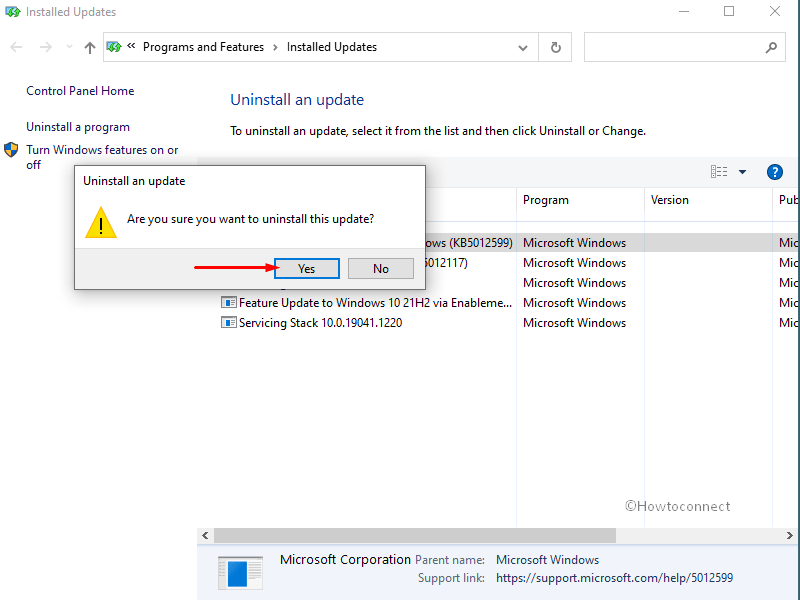Select Servicing Stack 10.0.19041.1220 row
Image resolution: width=800 pixels, height=600 pixels.
point(510,322)
